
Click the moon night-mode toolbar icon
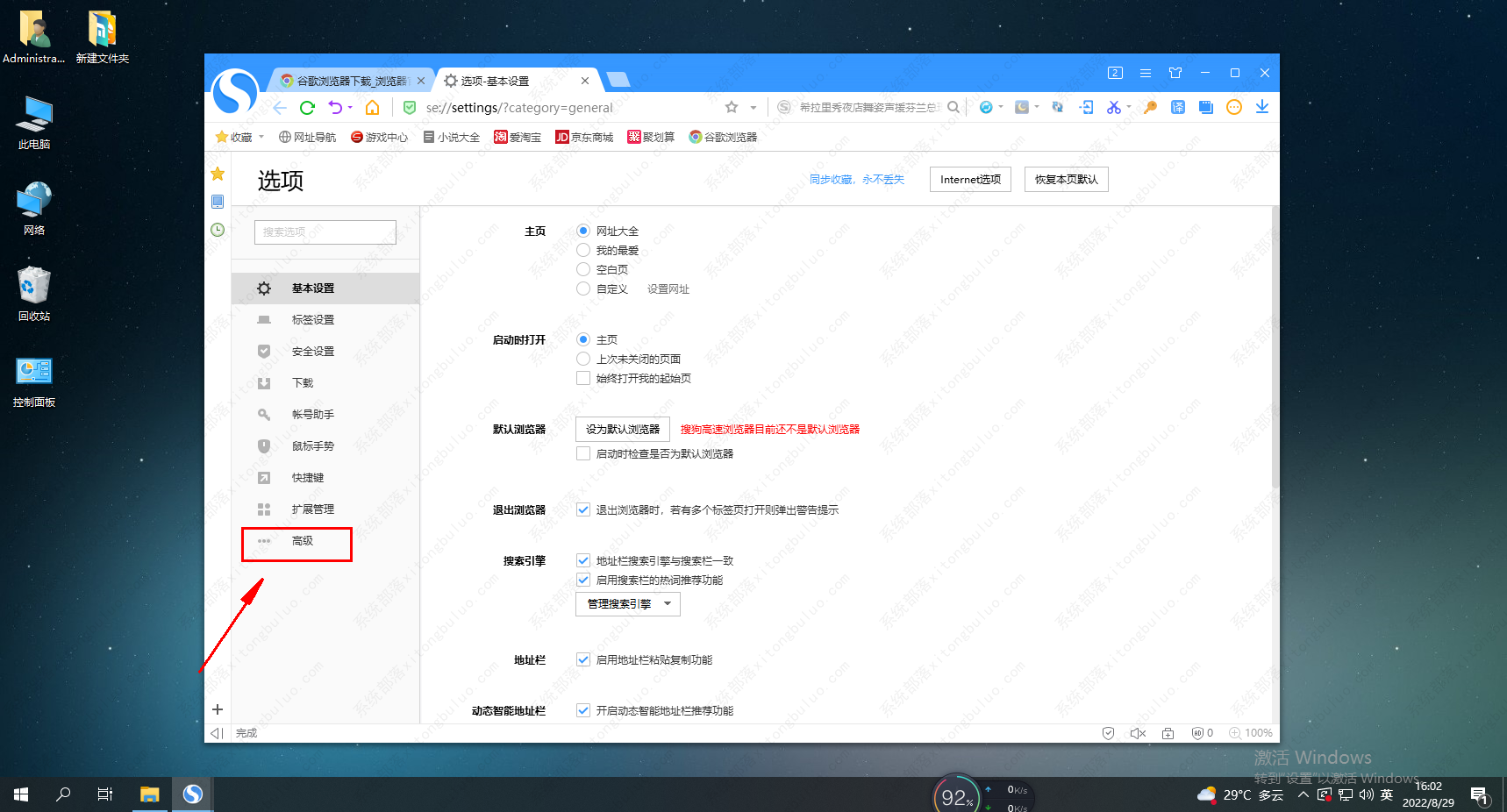(1022, 107)
